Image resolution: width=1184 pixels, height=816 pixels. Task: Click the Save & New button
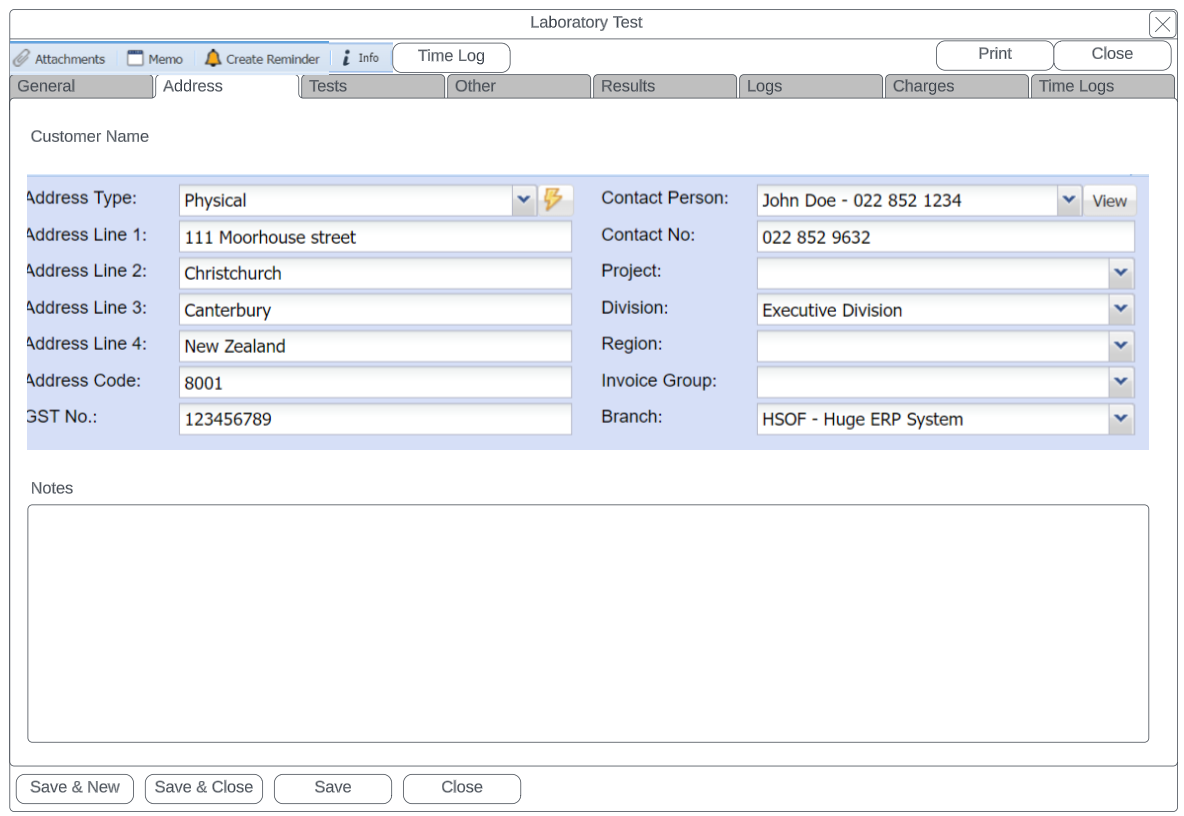75,788
